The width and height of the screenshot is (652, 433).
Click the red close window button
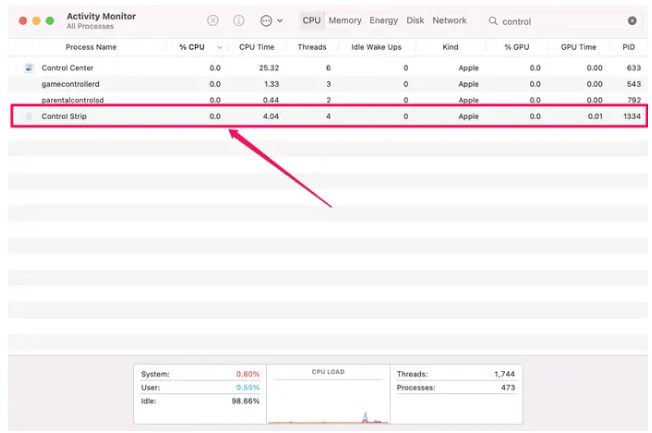[x=23, y=21]
